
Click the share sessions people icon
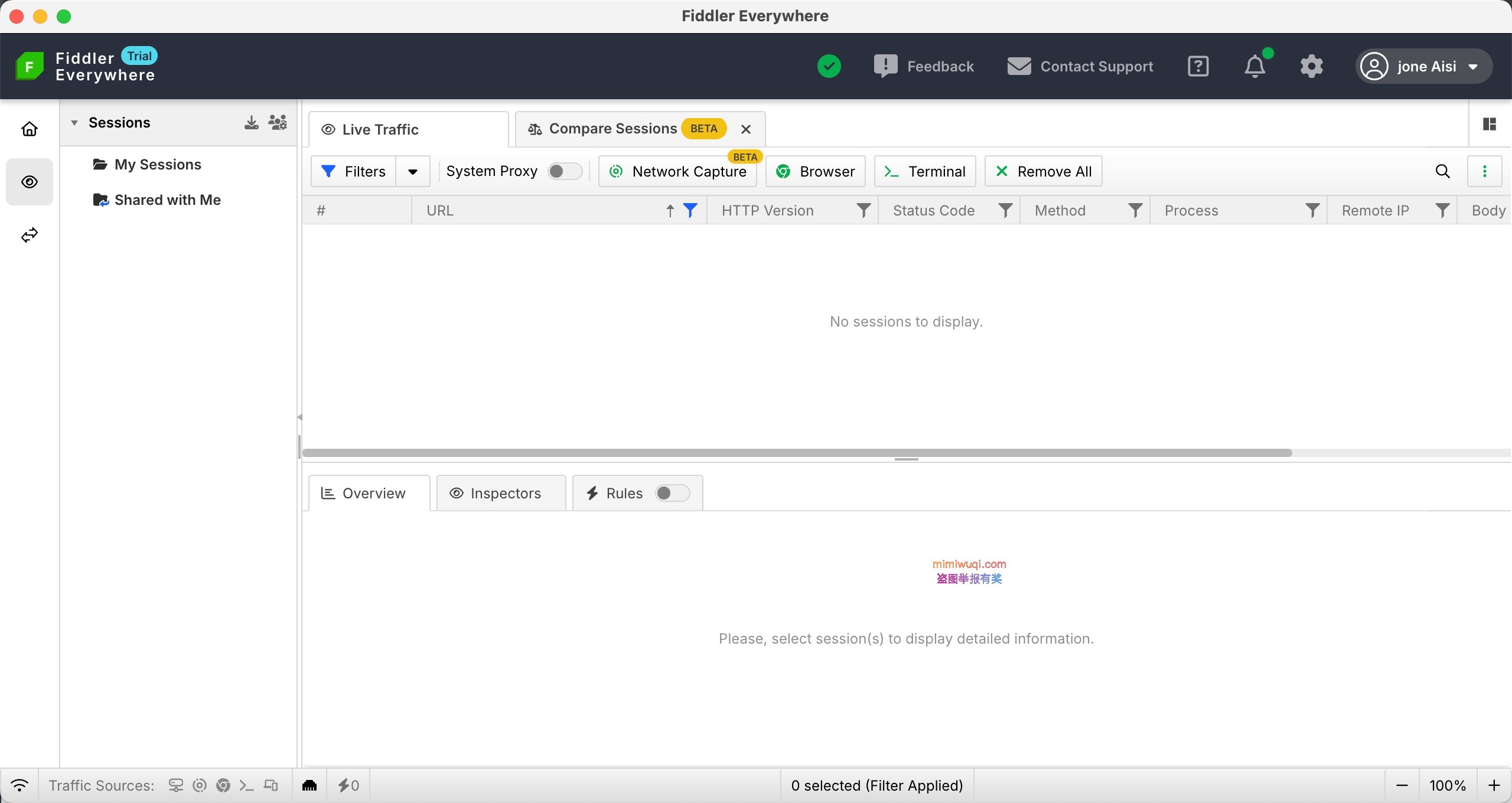(x=278, y=122)
